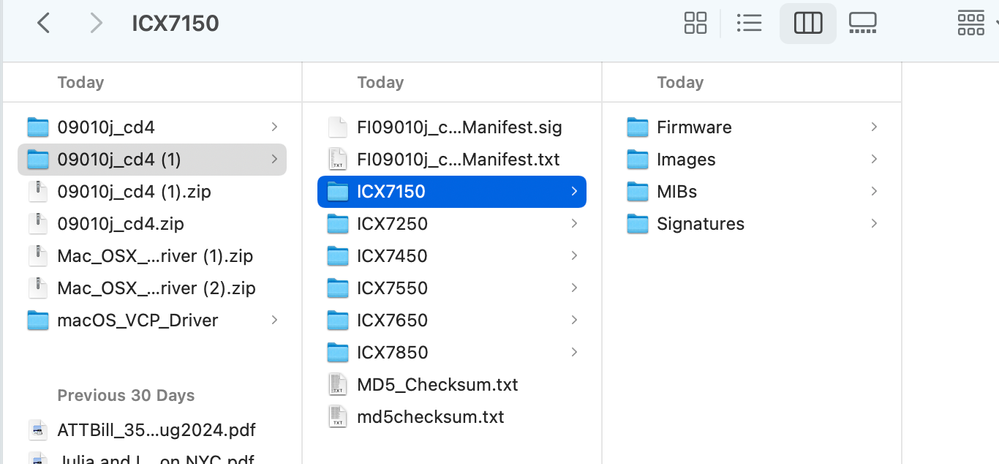
Task: Select the Signatures folder
Action: [x=700, y=224]
